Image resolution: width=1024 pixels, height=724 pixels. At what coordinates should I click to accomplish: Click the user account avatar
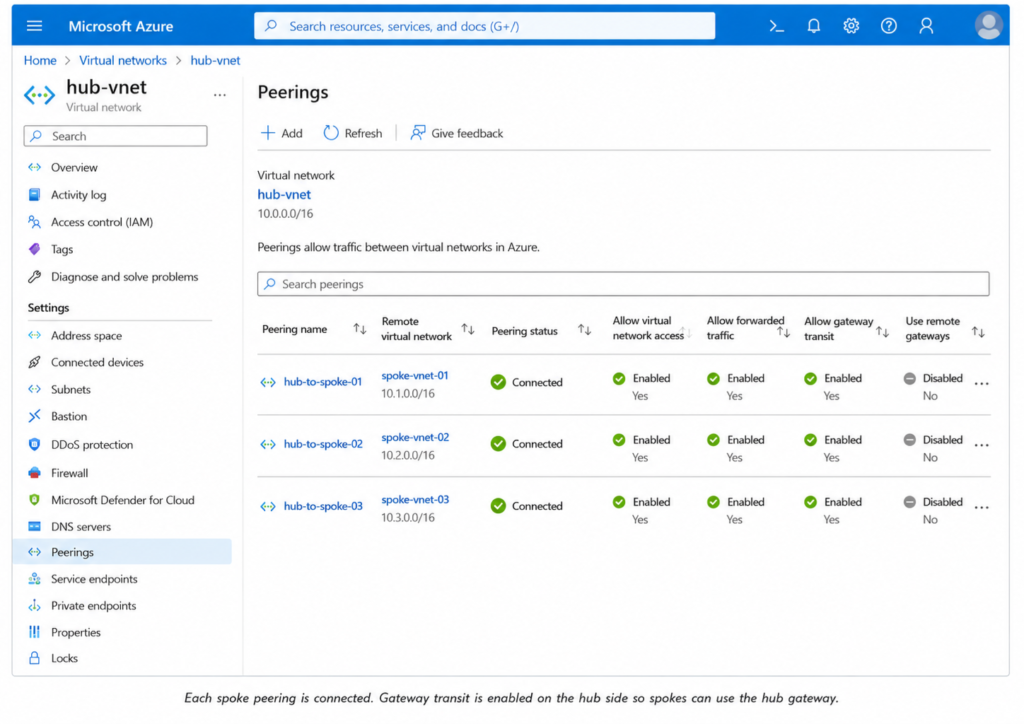coord(989,26)
